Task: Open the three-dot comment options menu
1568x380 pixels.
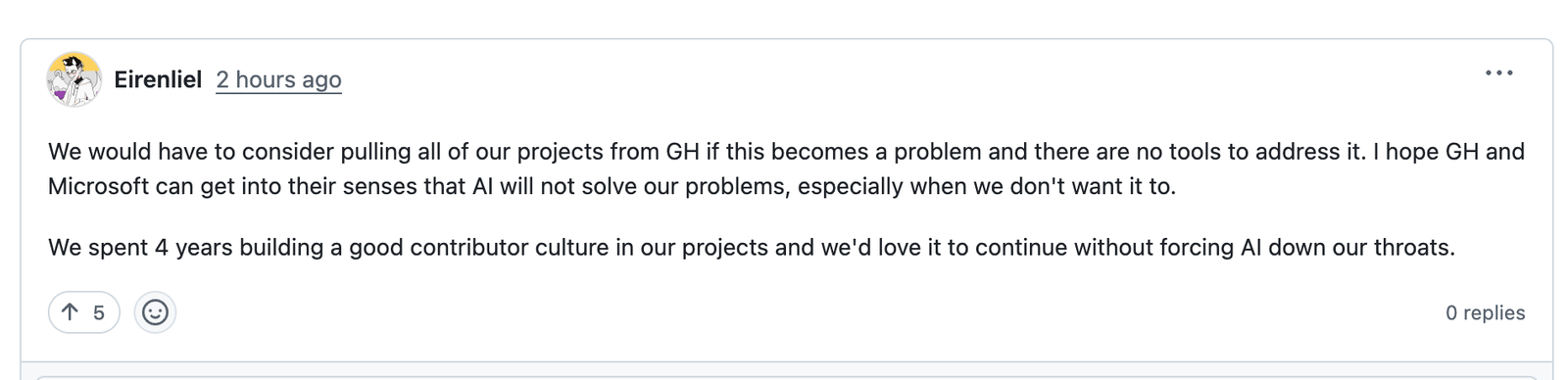Action: click(1498, 73)
